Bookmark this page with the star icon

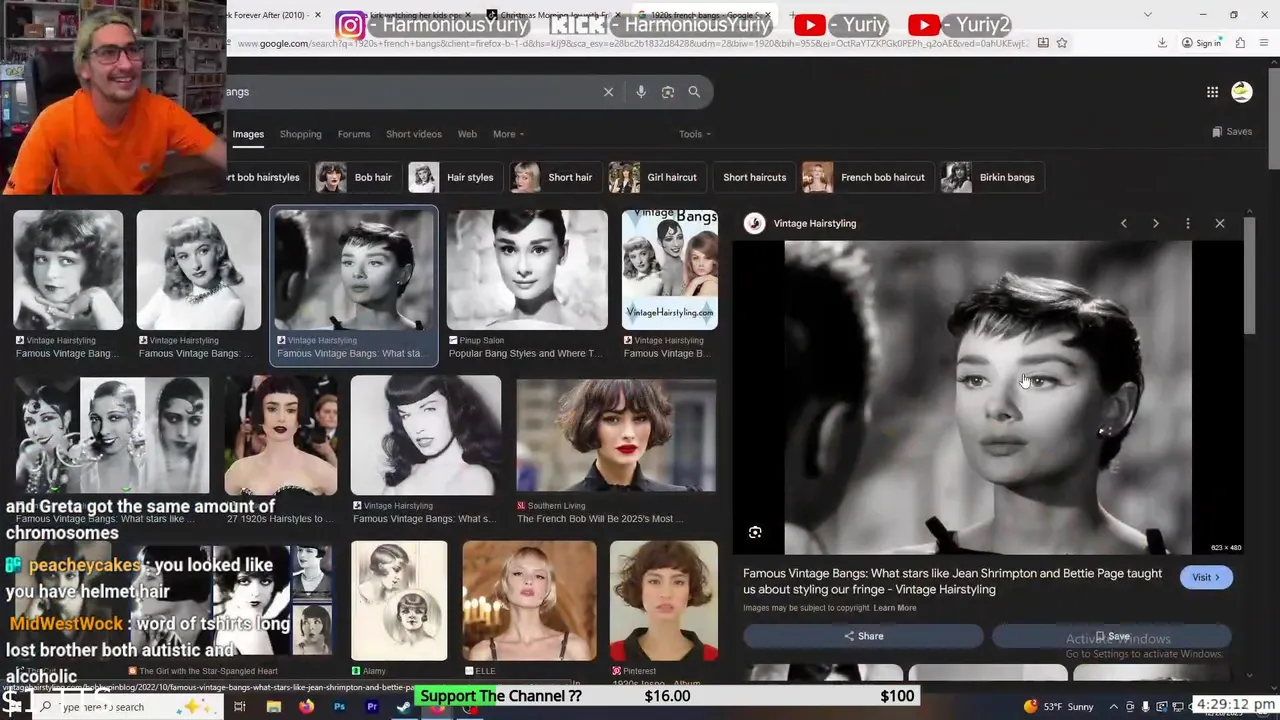point(1062,43)
